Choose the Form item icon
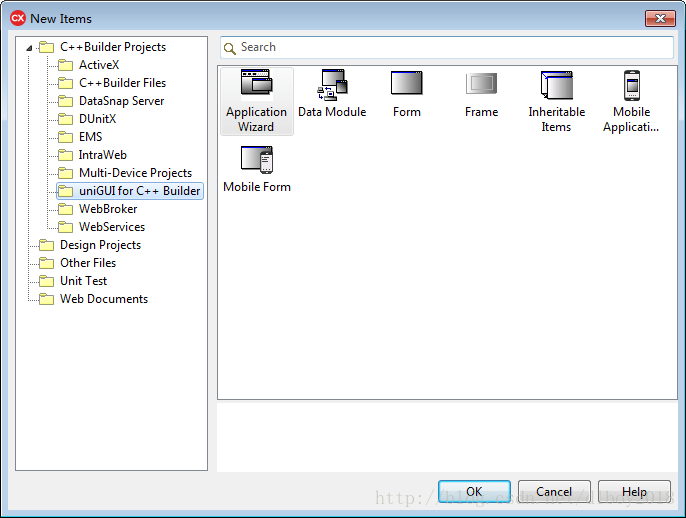Image resolution: width=686 pixels, height=518 pixels. click(x=407, y=83)
